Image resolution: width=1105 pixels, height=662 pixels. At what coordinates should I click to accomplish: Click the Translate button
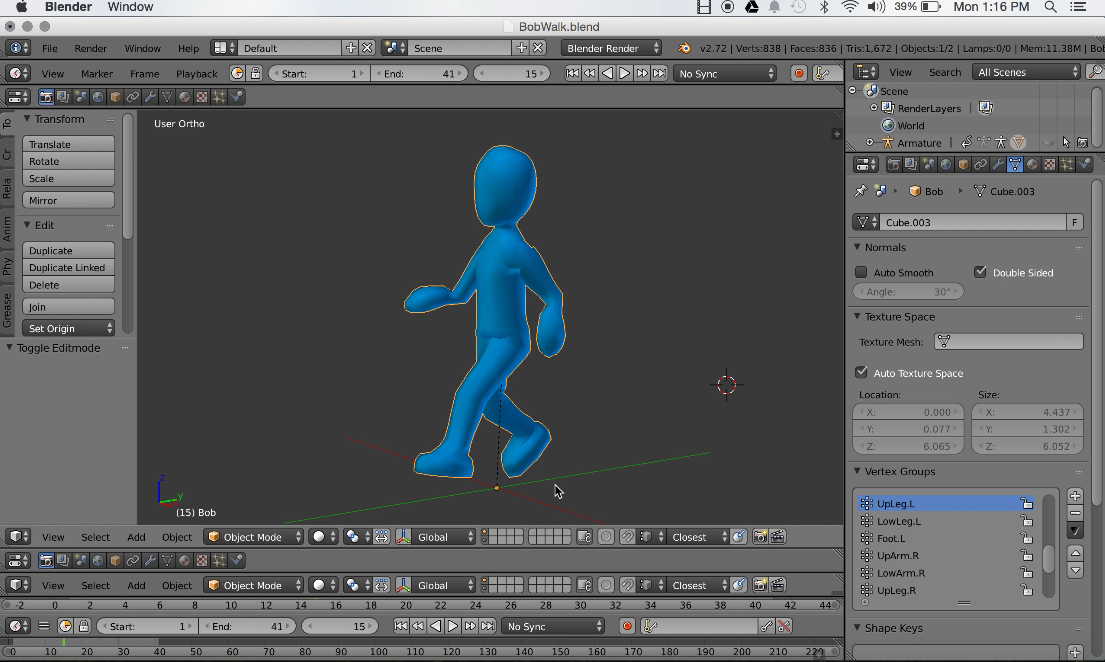coord(68,144)
